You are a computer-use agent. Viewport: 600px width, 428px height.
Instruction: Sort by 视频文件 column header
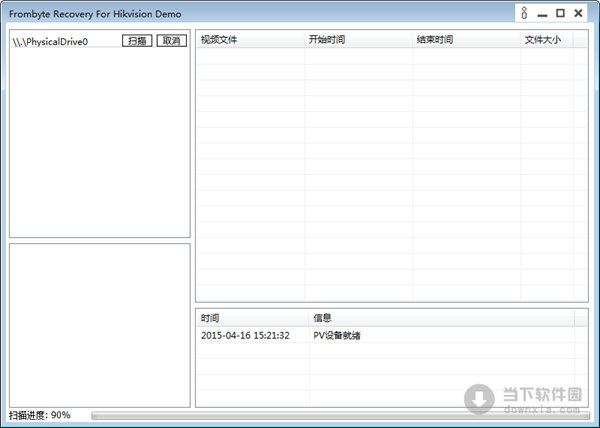pyautogui.click(x=251, y=40)
